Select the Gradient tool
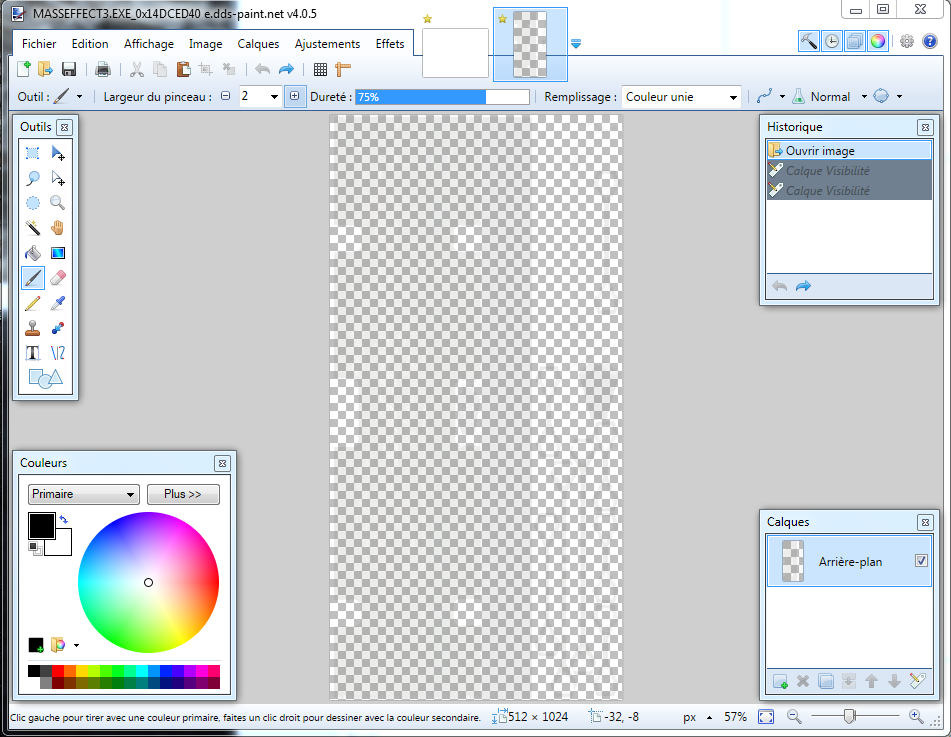The height and width of the screenshot is (737, 951). pos(58,253)
